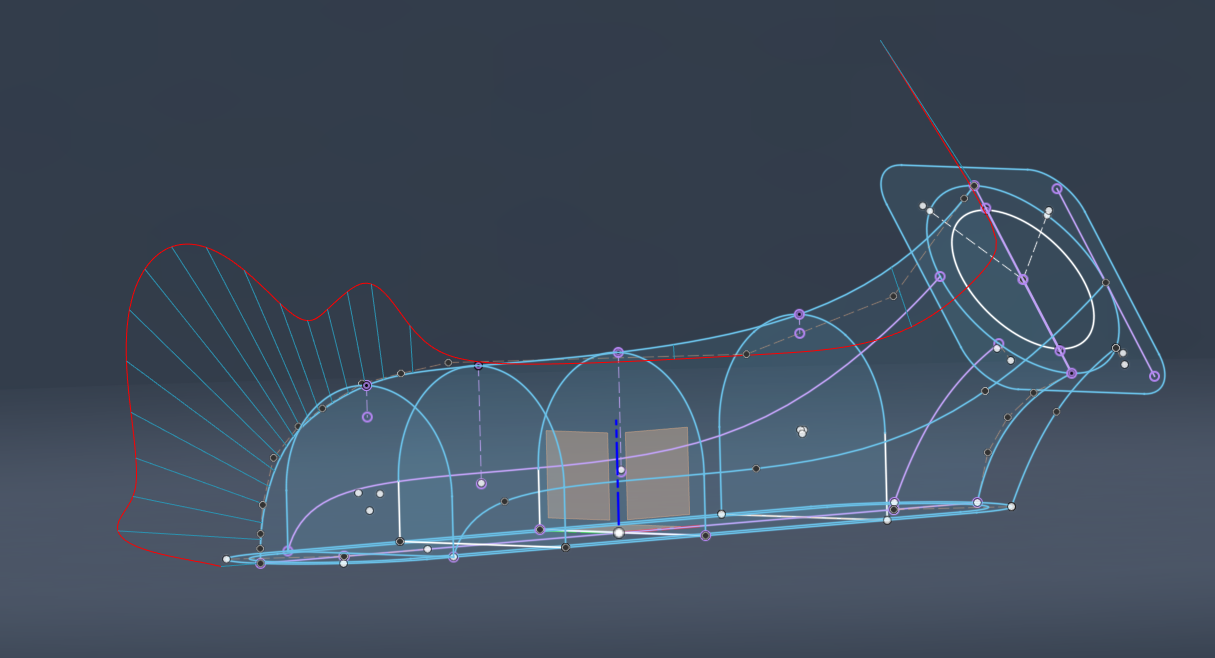Click the purple control point atop the center arch

point(618,352)
